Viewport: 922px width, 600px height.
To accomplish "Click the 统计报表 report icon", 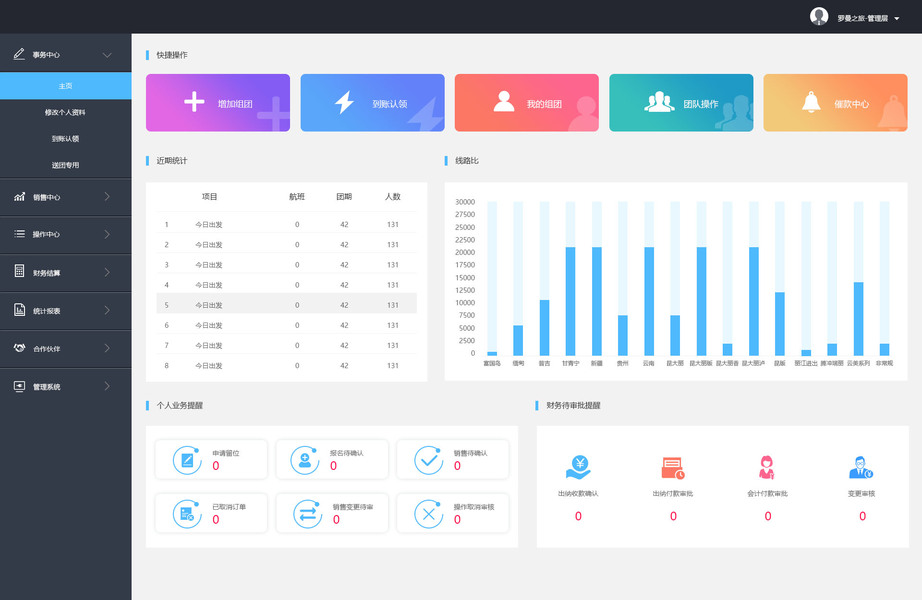I will click(x=19, y=309).
